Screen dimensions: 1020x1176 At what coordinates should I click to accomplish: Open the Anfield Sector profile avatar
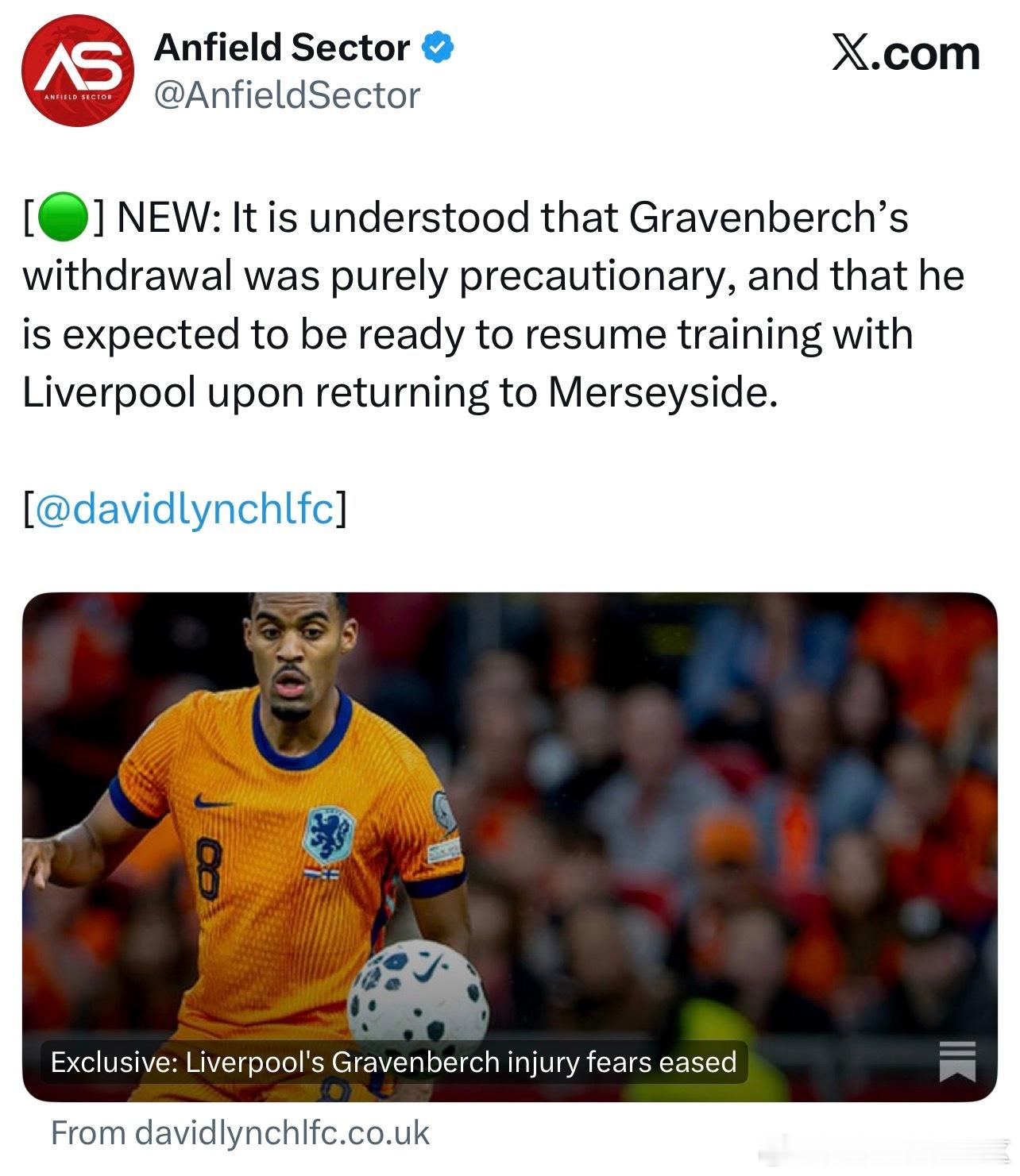(78, 71)
